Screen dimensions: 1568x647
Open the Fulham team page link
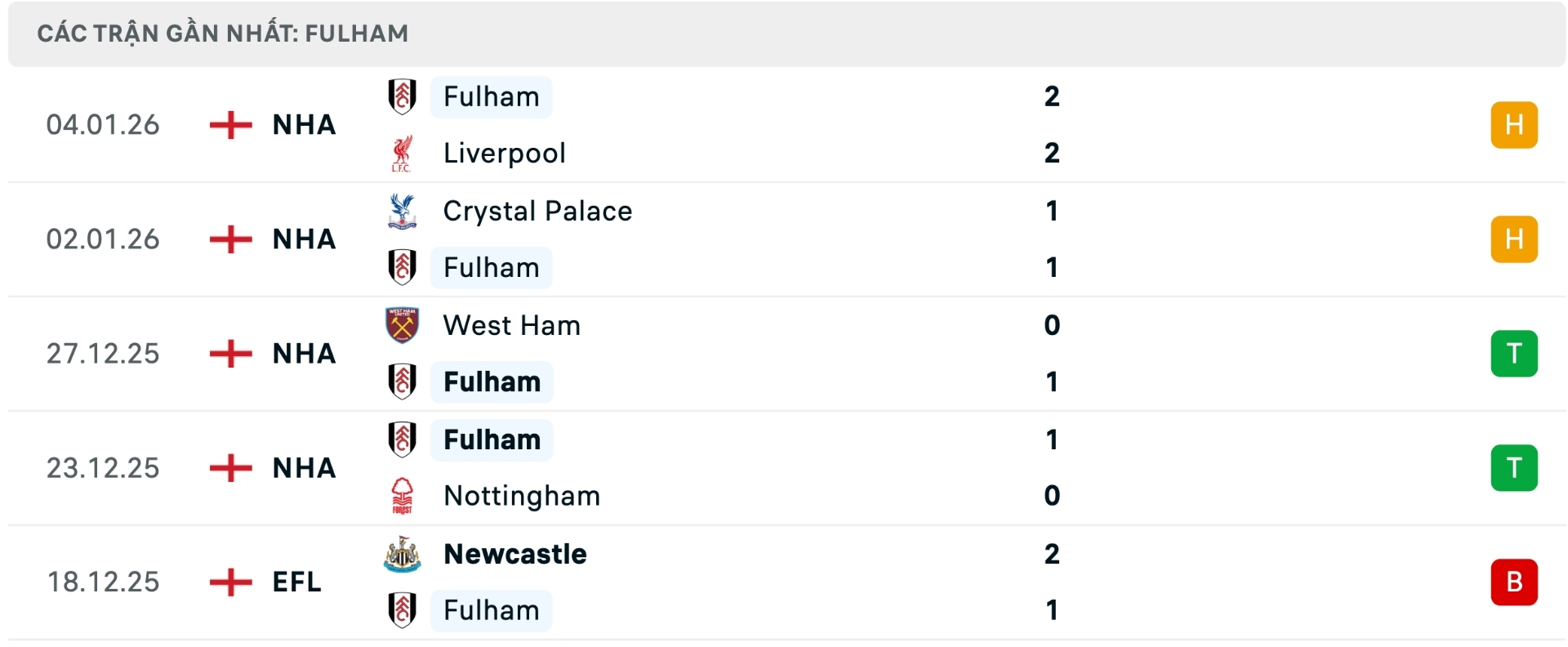pyautogui.click(x=490, y=96)
